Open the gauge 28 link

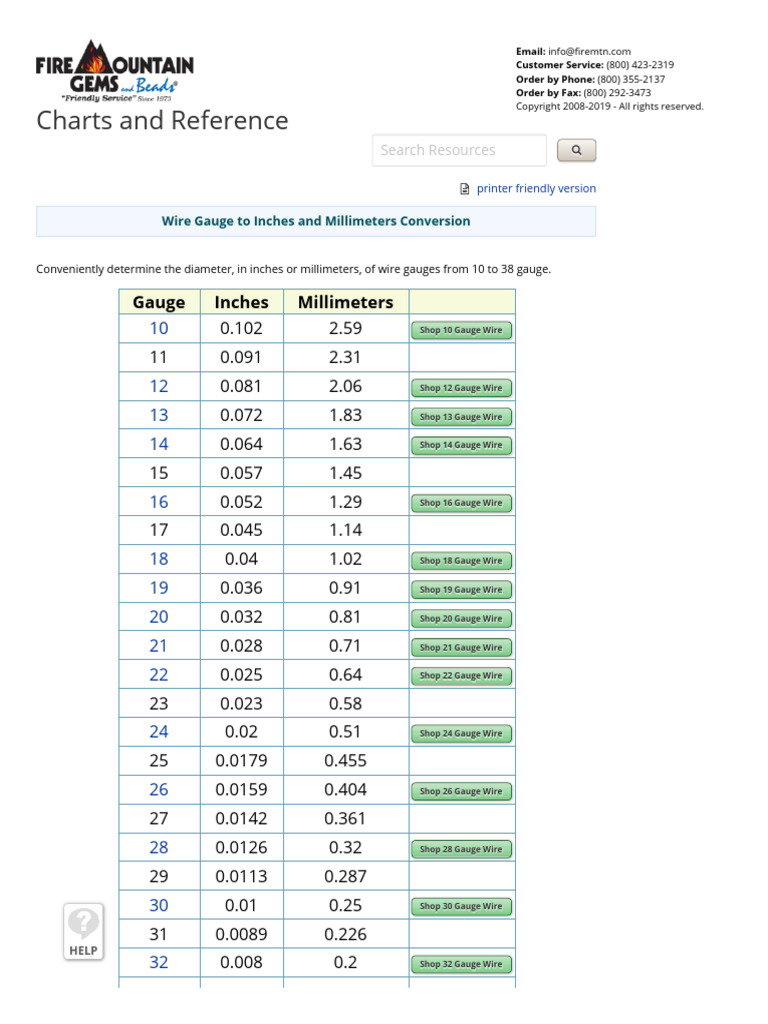tap(159, 847)
